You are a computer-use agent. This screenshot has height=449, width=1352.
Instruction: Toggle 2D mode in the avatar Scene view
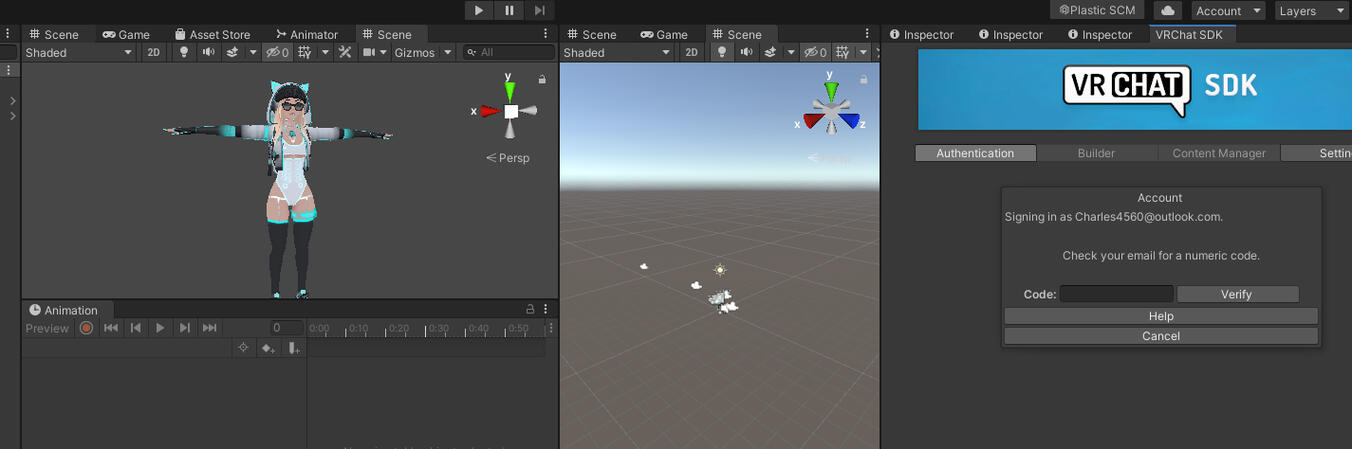[153, 52]
